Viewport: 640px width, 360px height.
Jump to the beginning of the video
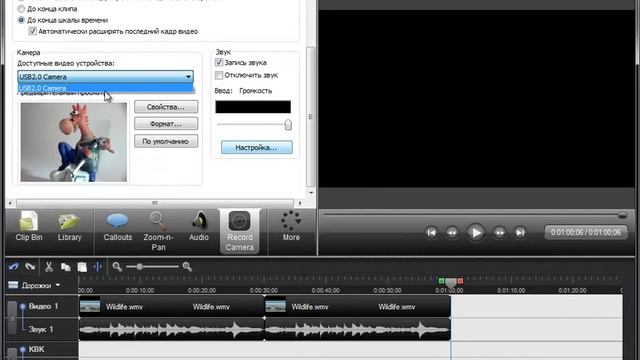(431, 233)
